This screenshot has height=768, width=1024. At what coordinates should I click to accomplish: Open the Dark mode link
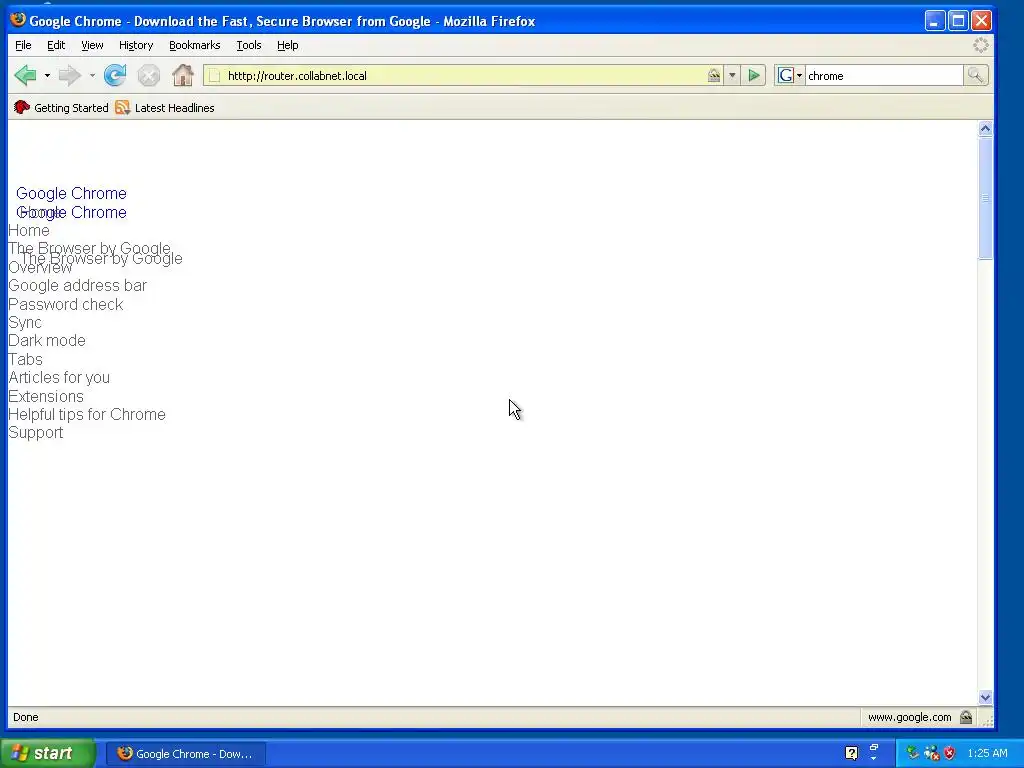(x=46, y=340)
